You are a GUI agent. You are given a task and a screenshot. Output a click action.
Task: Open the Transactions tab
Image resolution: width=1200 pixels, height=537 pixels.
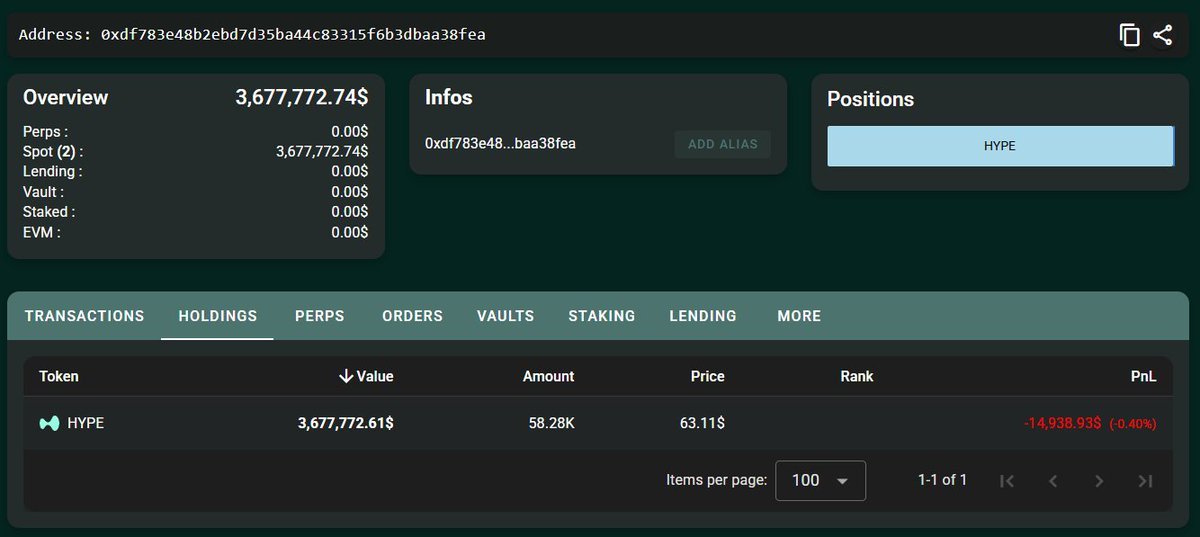click(85, 316)
